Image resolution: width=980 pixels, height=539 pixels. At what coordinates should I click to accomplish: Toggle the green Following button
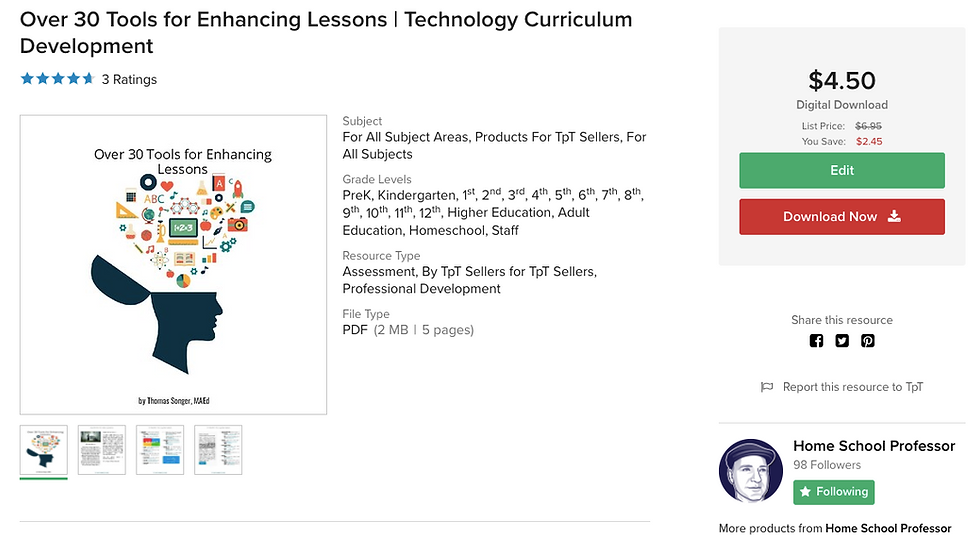834,492
